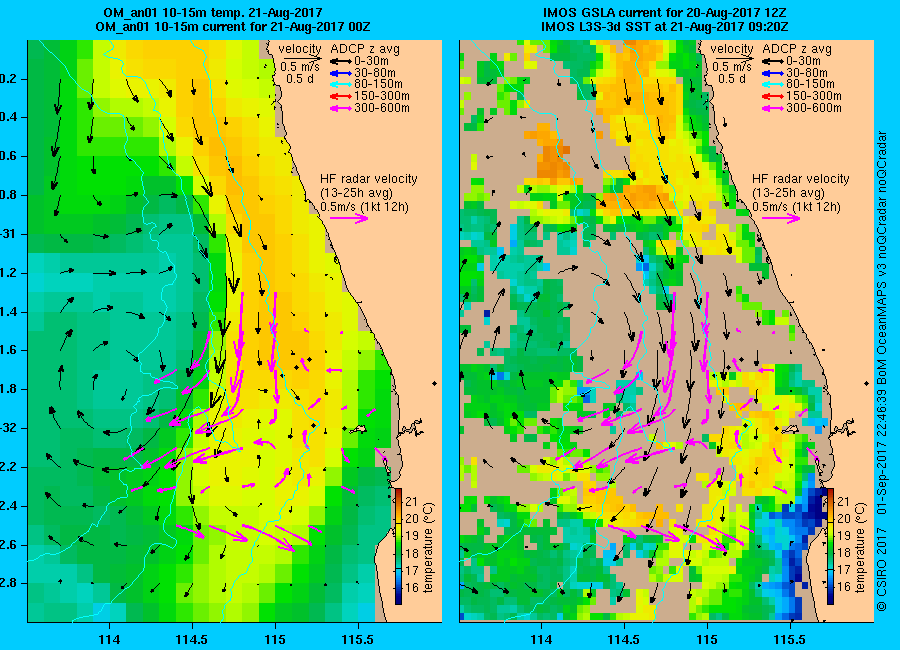Click longitude label 114.5 under left map
This screenshot has height=650, width=900.
192,639
